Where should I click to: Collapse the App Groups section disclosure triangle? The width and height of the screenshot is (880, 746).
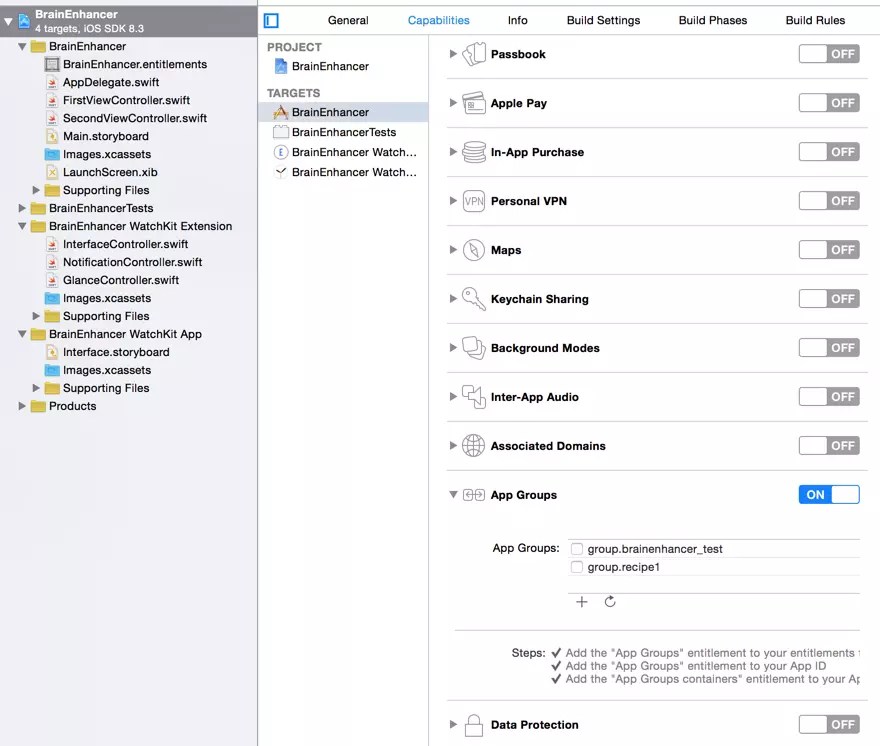tap(452, 494)
